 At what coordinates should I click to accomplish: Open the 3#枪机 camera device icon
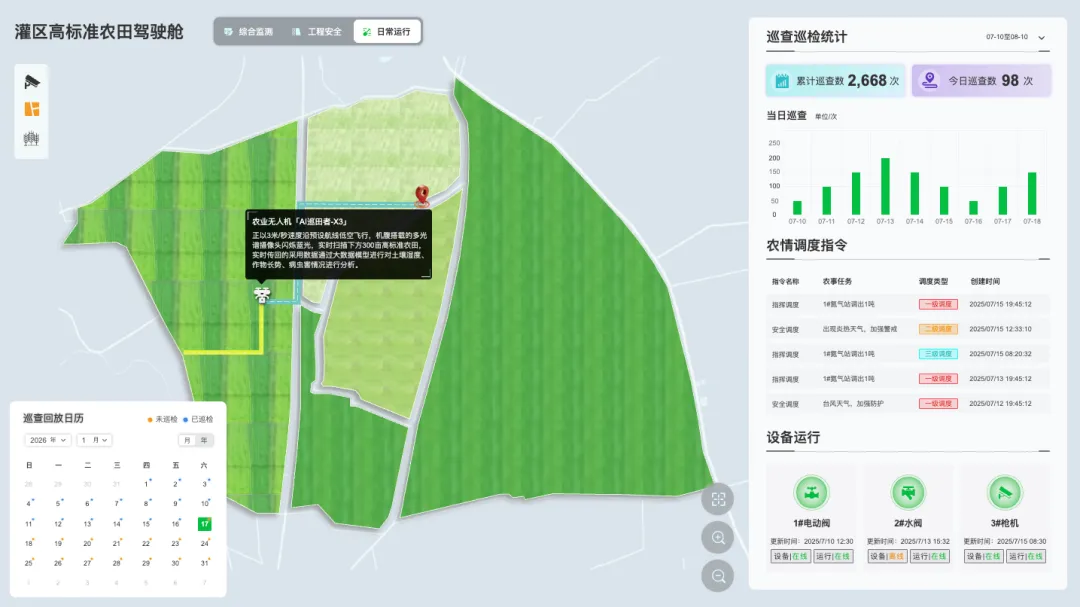1004,493
